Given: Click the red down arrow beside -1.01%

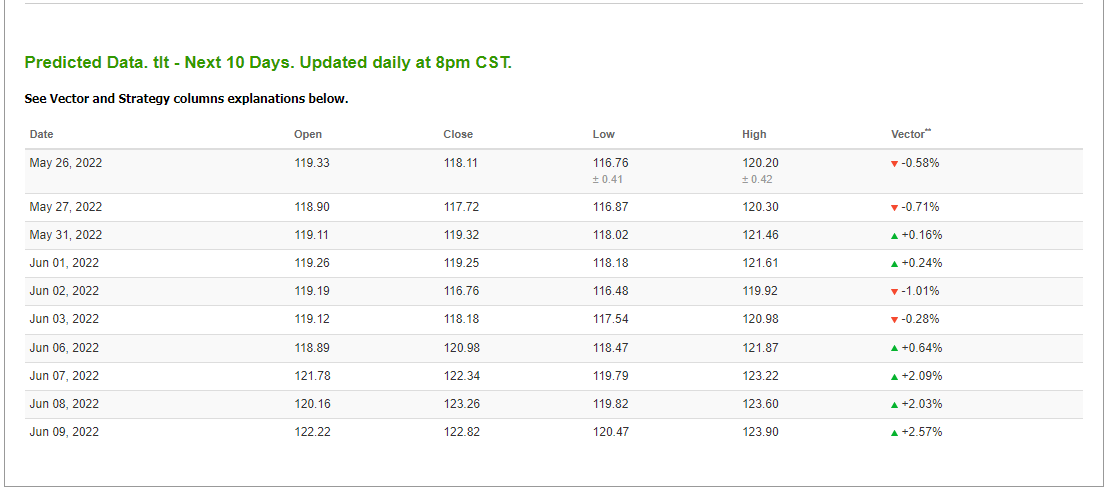Looking at the screenshot, I should coord(894,292).
